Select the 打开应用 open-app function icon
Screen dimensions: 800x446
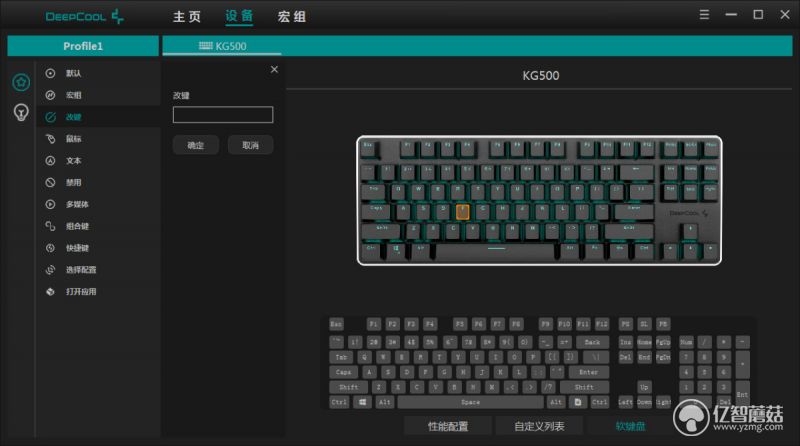pyautogui.click(x=50, y=291)
